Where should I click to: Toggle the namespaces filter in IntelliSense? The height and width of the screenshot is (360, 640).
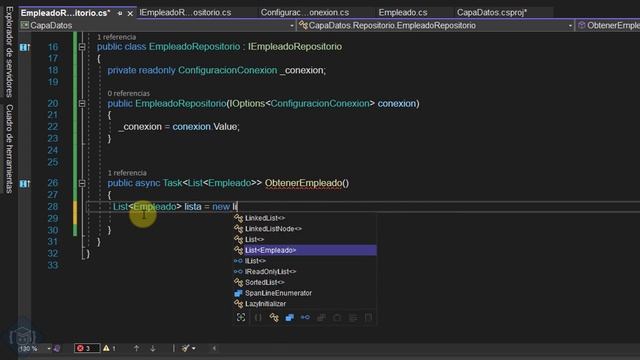[258, 318]
